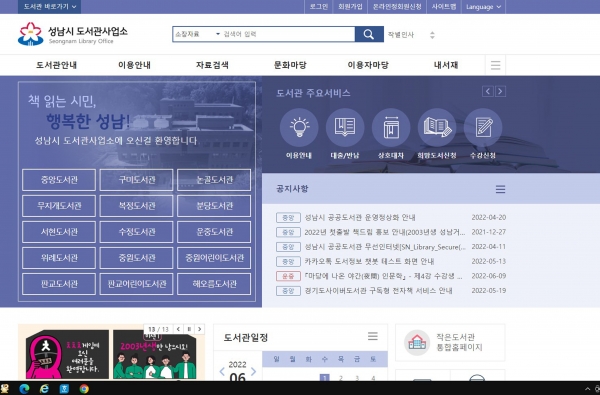The image size is (600, 395).
Task: Show next service icons with right arrow
Action: (500, 91)
